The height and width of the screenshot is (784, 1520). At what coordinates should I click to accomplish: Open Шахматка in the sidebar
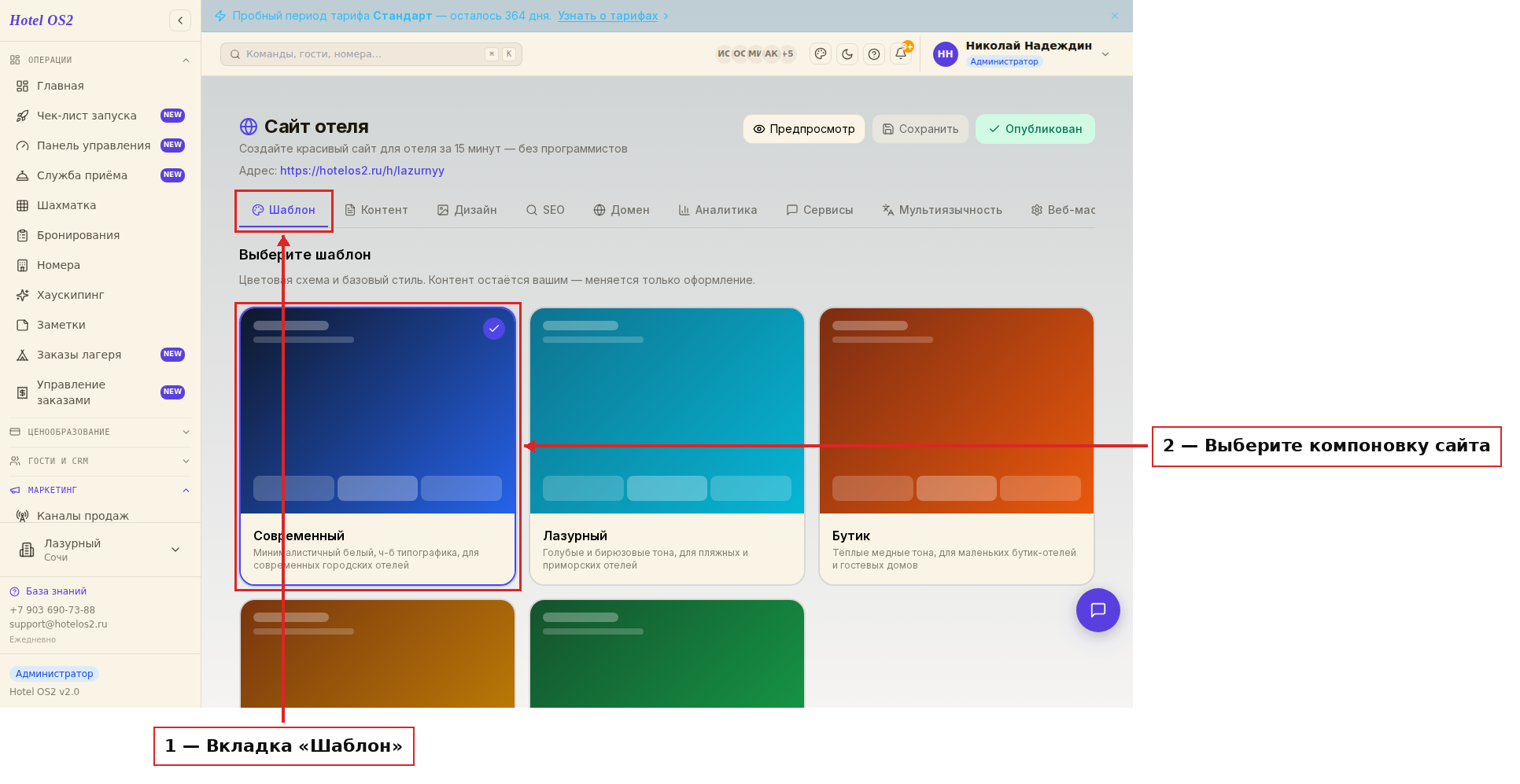[x=100, y=205]
